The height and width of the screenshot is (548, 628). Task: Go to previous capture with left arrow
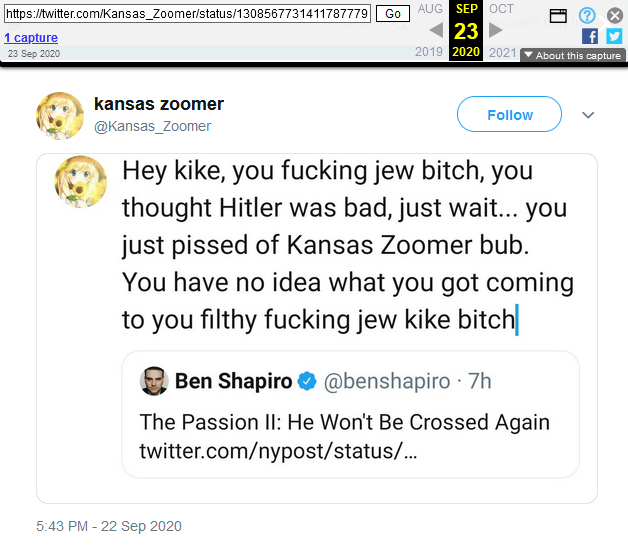435,30
